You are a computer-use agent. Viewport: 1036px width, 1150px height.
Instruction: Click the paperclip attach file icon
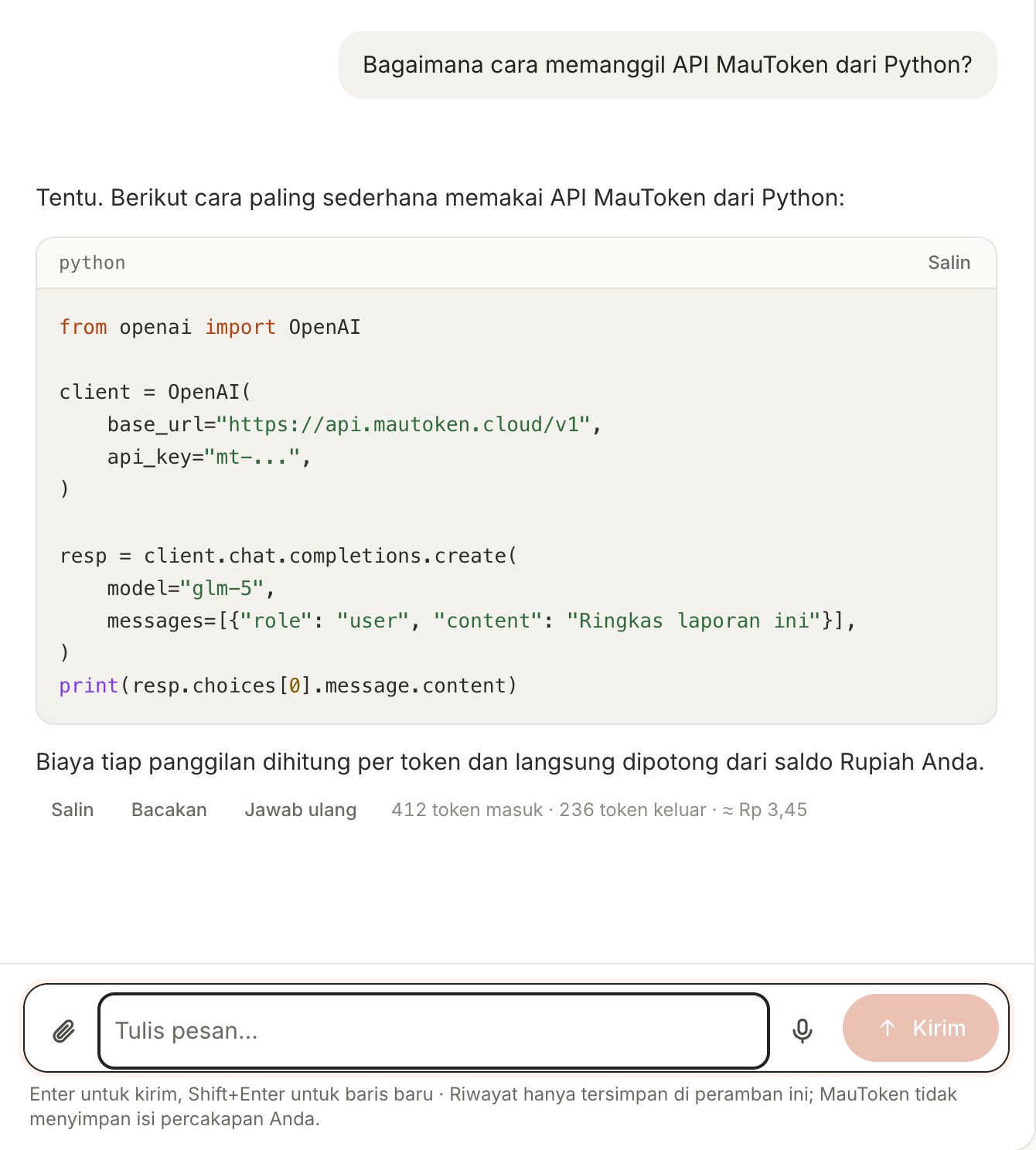pyautogui.click(x=64, y=1030)
